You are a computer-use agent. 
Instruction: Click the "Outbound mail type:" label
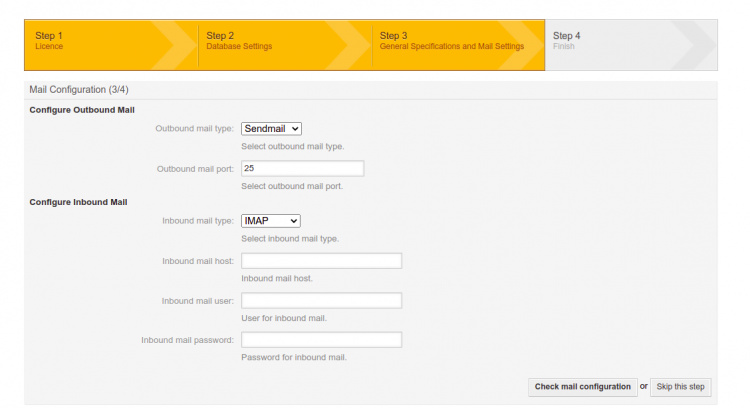194,129
